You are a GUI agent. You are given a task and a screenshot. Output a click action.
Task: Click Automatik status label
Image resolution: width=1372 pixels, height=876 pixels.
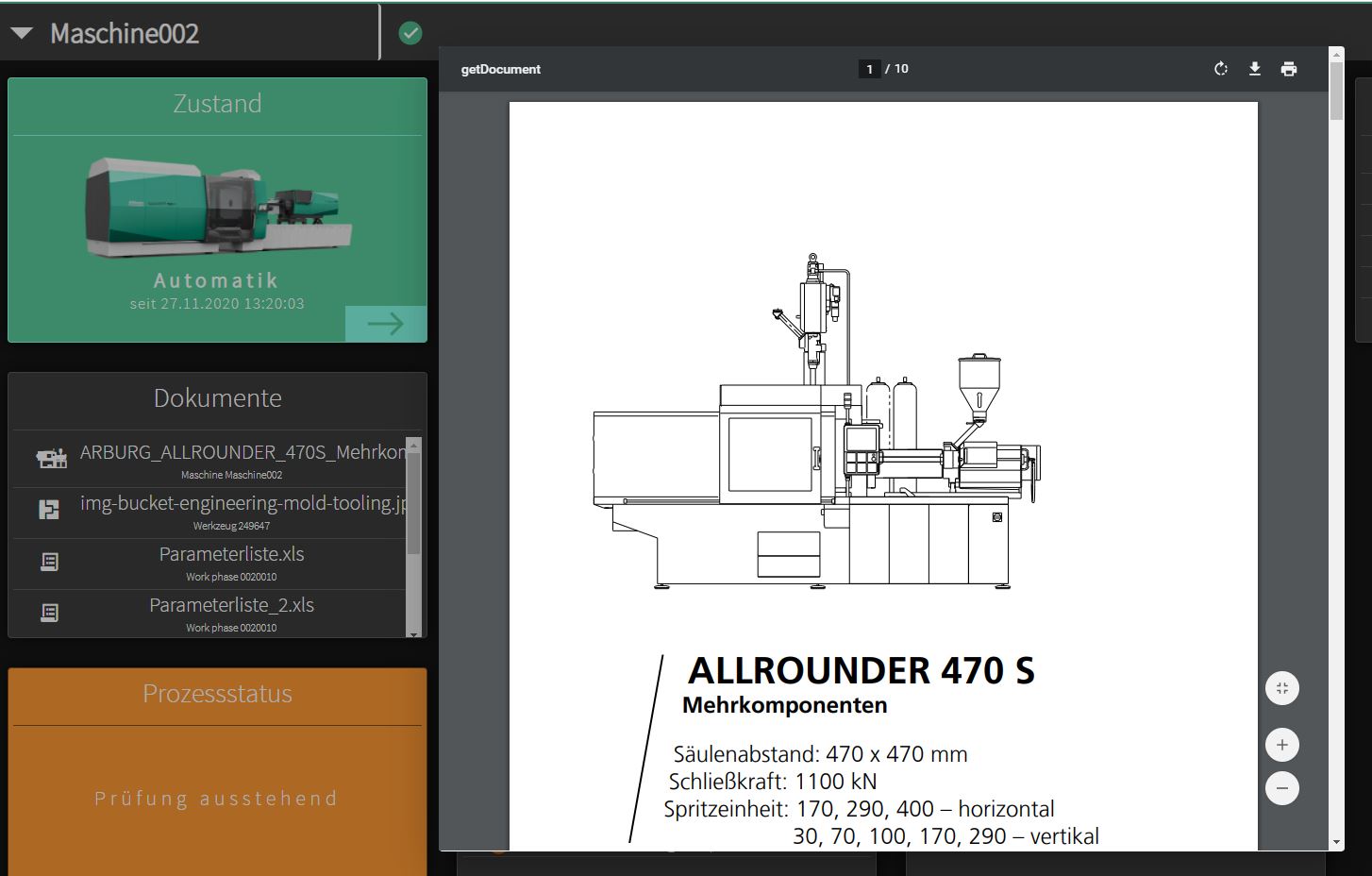pyautogui.click(x=217, y=280)
